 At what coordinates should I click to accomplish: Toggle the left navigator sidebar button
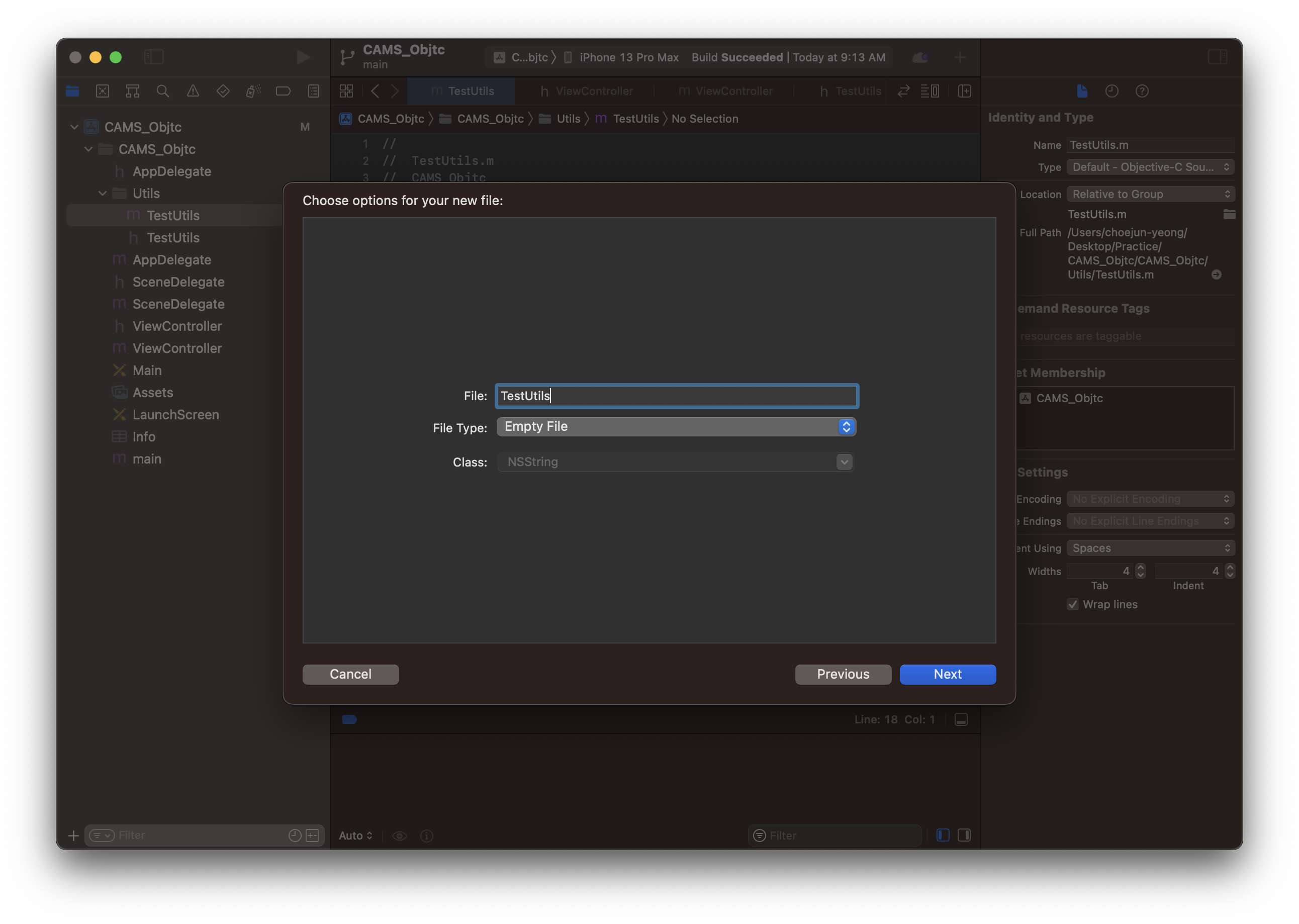pos(154,57)
